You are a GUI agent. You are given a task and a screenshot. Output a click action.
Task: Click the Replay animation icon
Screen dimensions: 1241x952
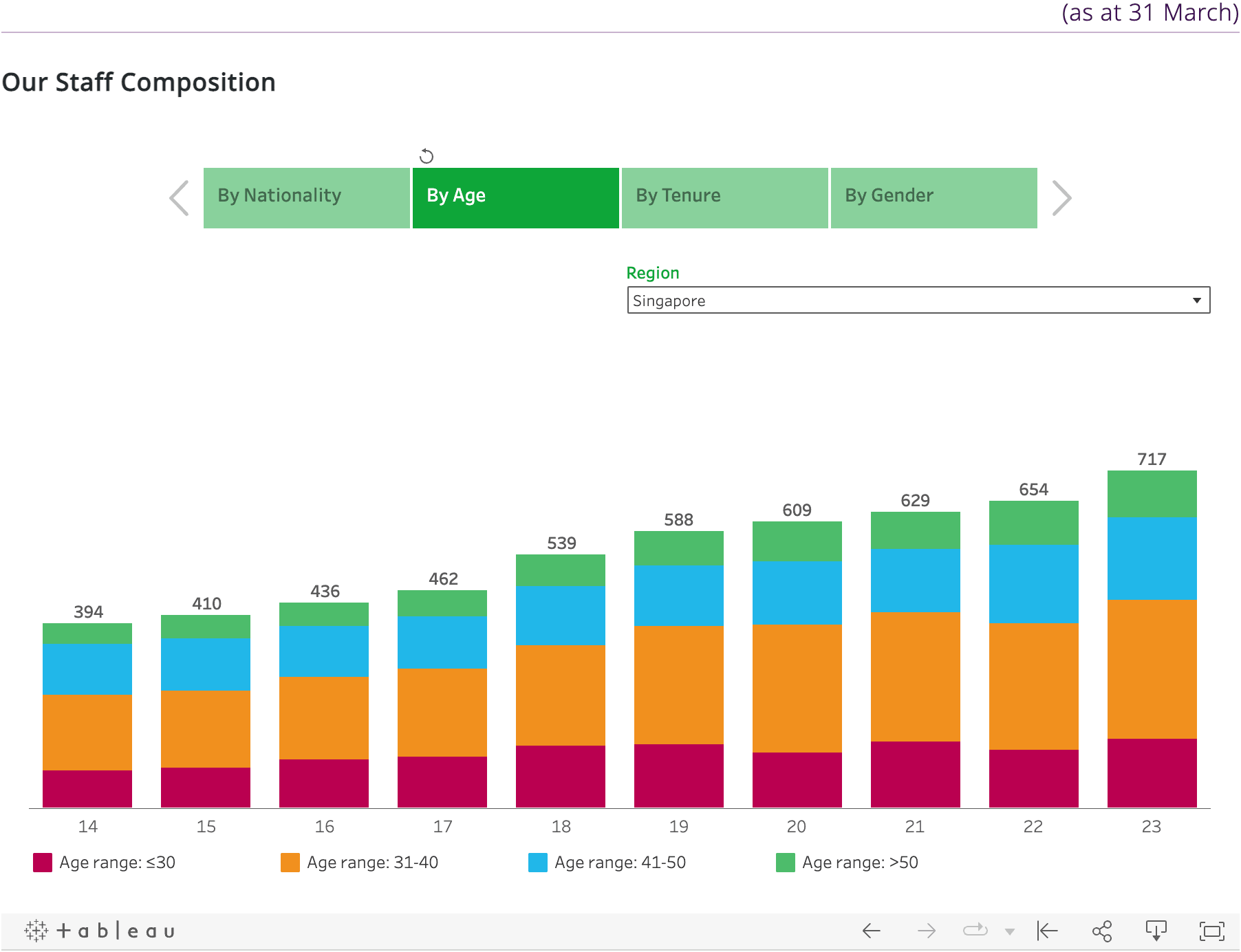click(x=975, y=931)
